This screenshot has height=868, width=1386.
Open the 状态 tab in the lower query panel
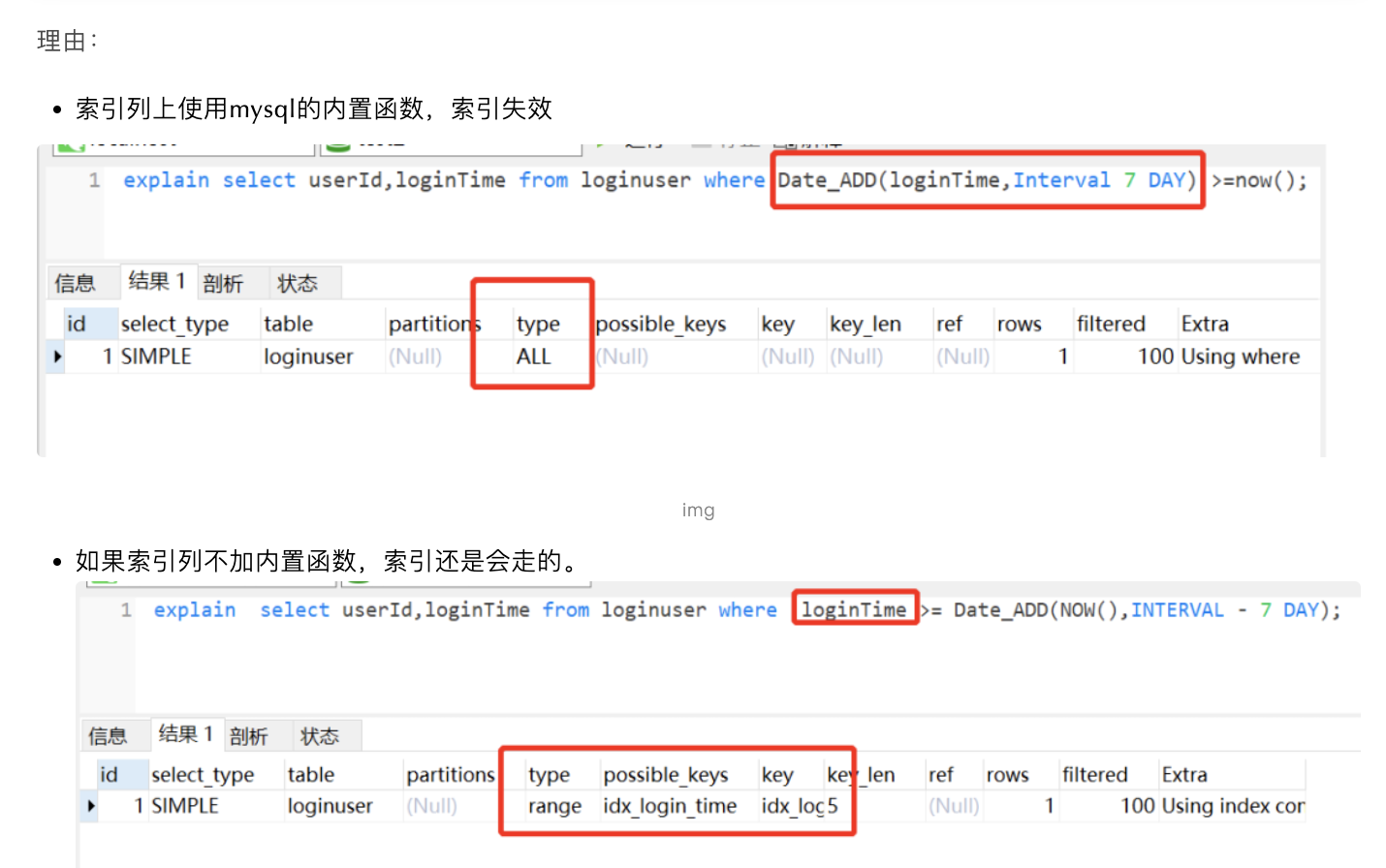(x=319, y=736)
